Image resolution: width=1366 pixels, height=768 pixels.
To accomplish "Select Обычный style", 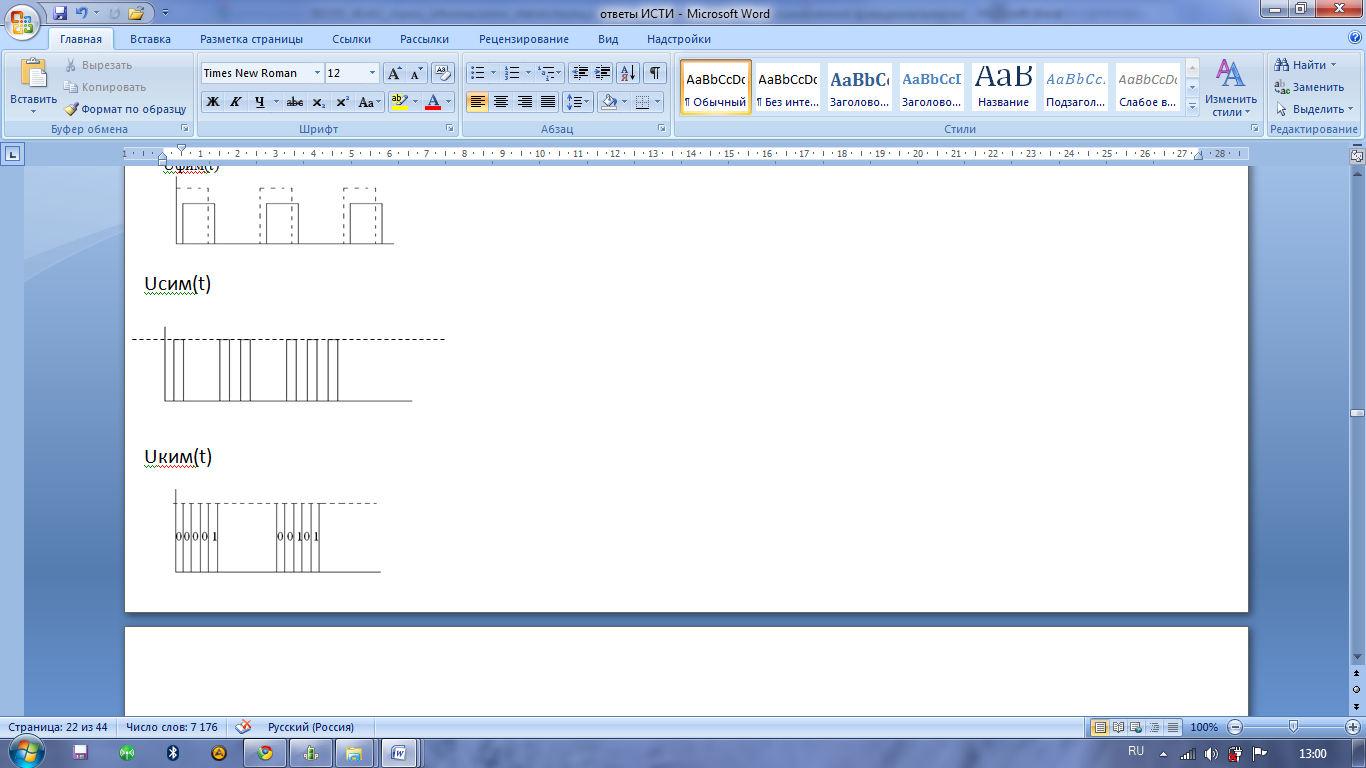I will click(716, 87).
